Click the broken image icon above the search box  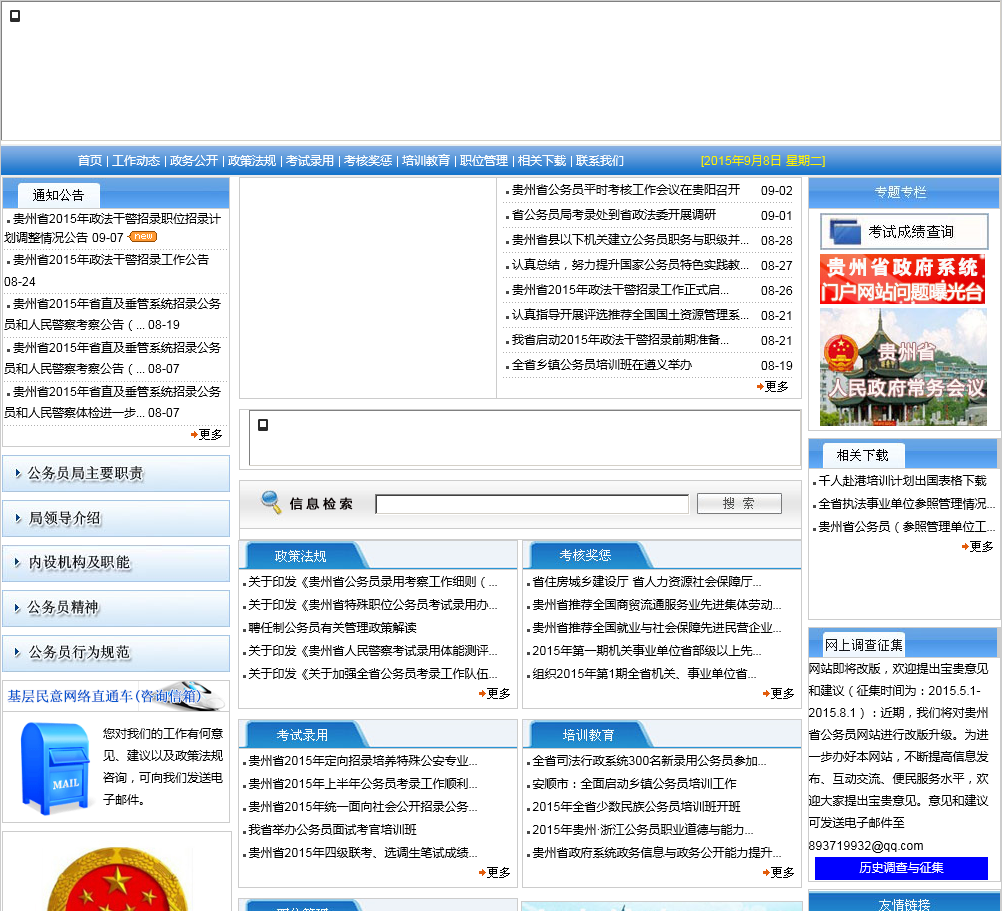point(263,425)
